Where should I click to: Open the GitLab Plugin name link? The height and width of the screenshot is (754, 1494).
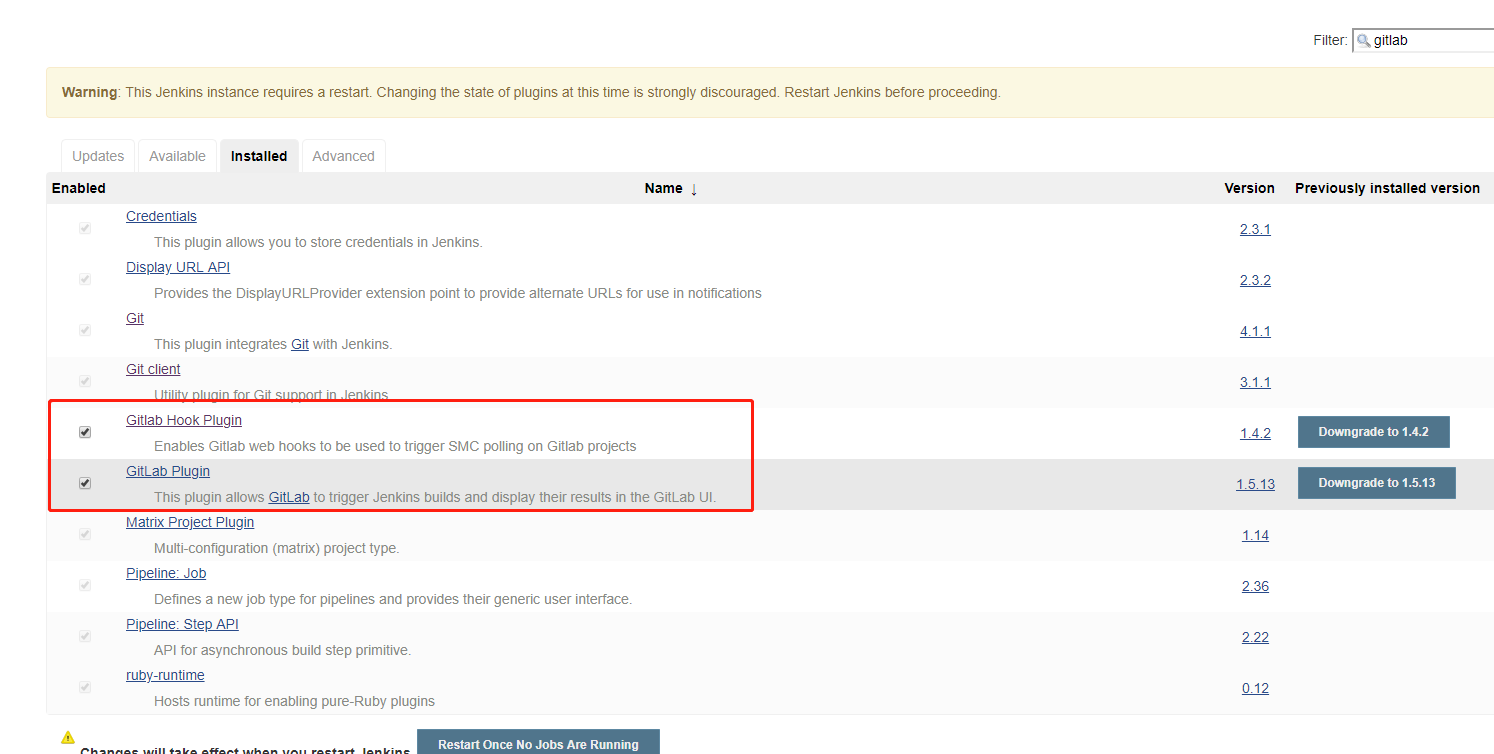click(x=168, y=471)
